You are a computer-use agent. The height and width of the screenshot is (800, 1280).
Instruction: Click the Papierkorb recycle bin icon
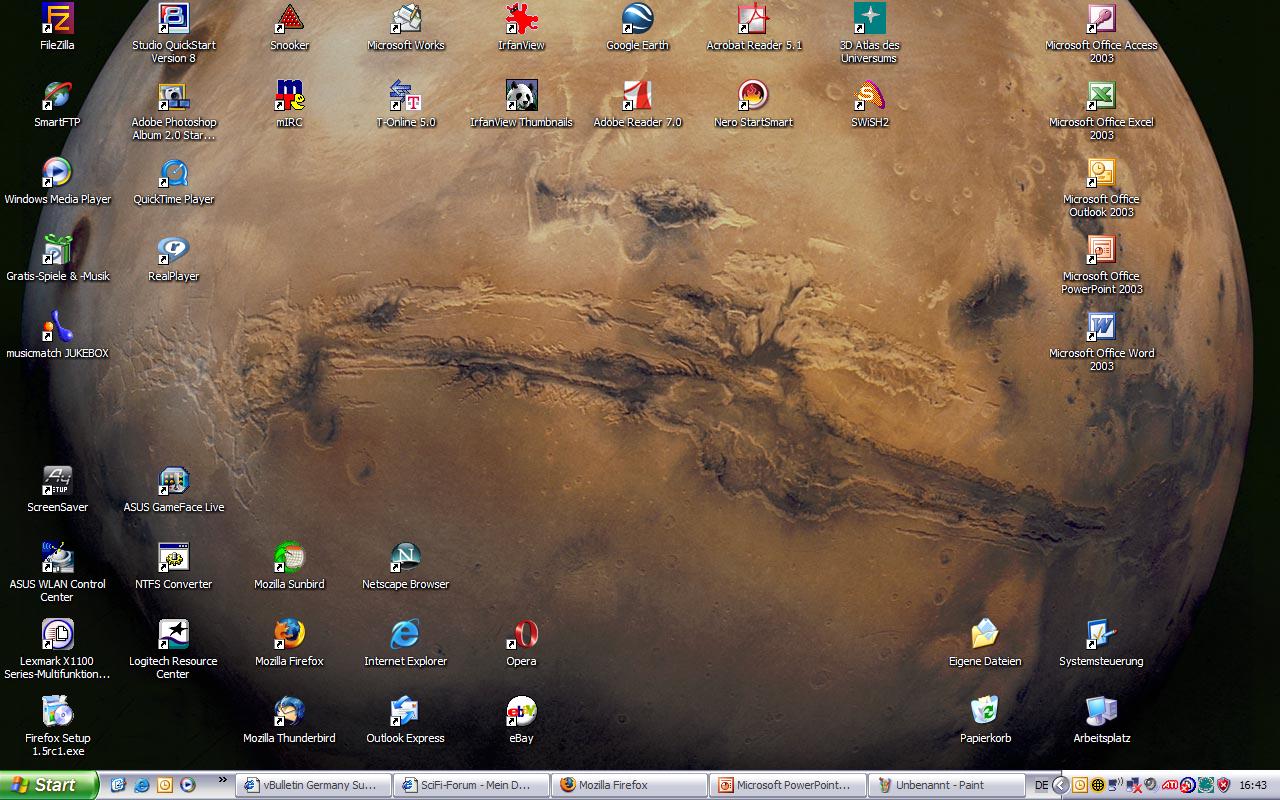tap(985, 713)
